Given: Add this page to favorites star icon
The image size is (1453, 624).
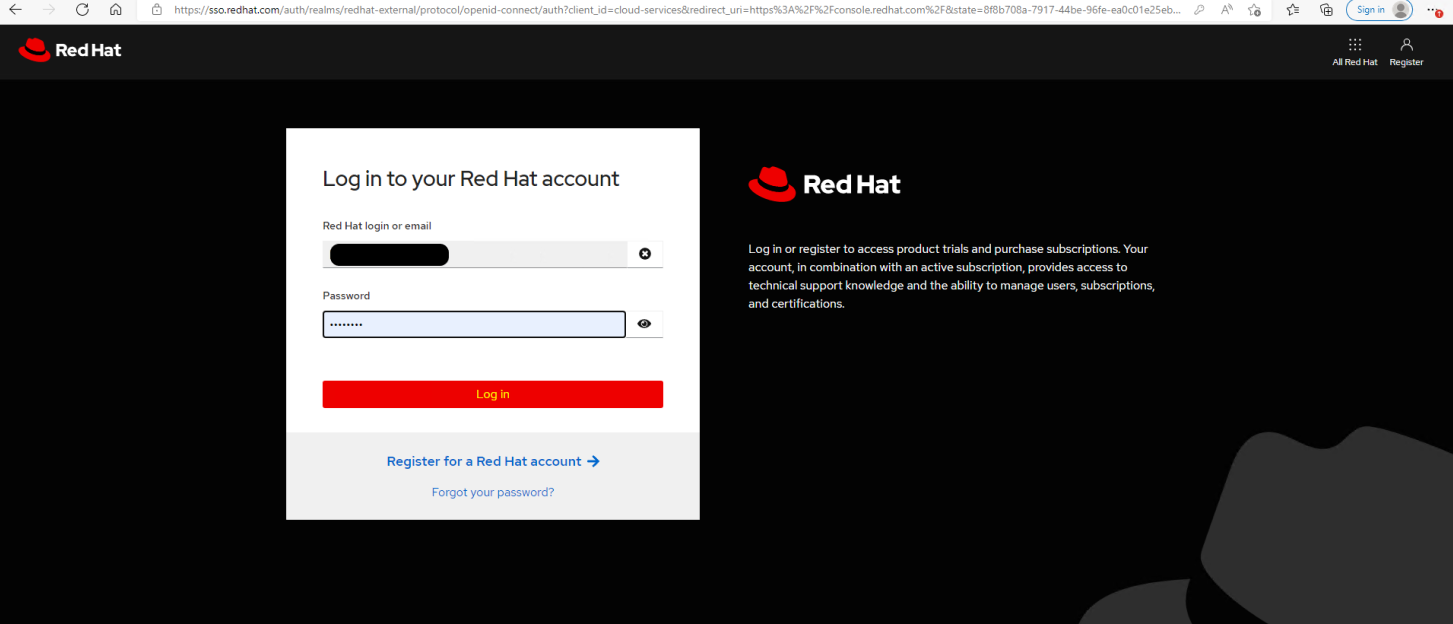Looking at the screenshot, I should point(1255,9).
